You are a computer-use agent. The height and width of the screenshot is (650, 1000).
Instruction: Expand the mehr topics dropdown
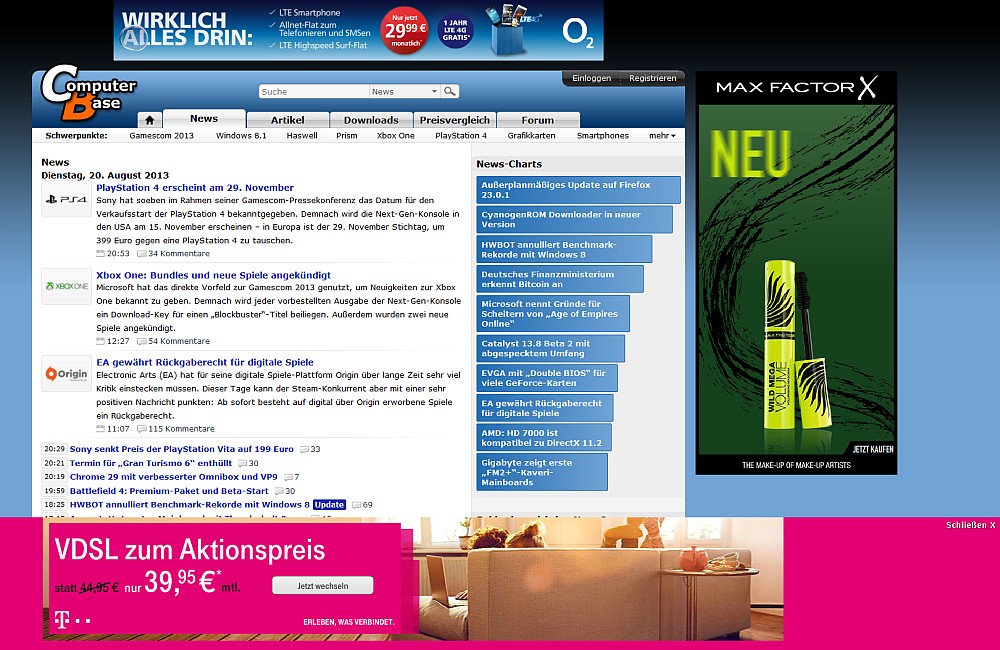point(662,135)
